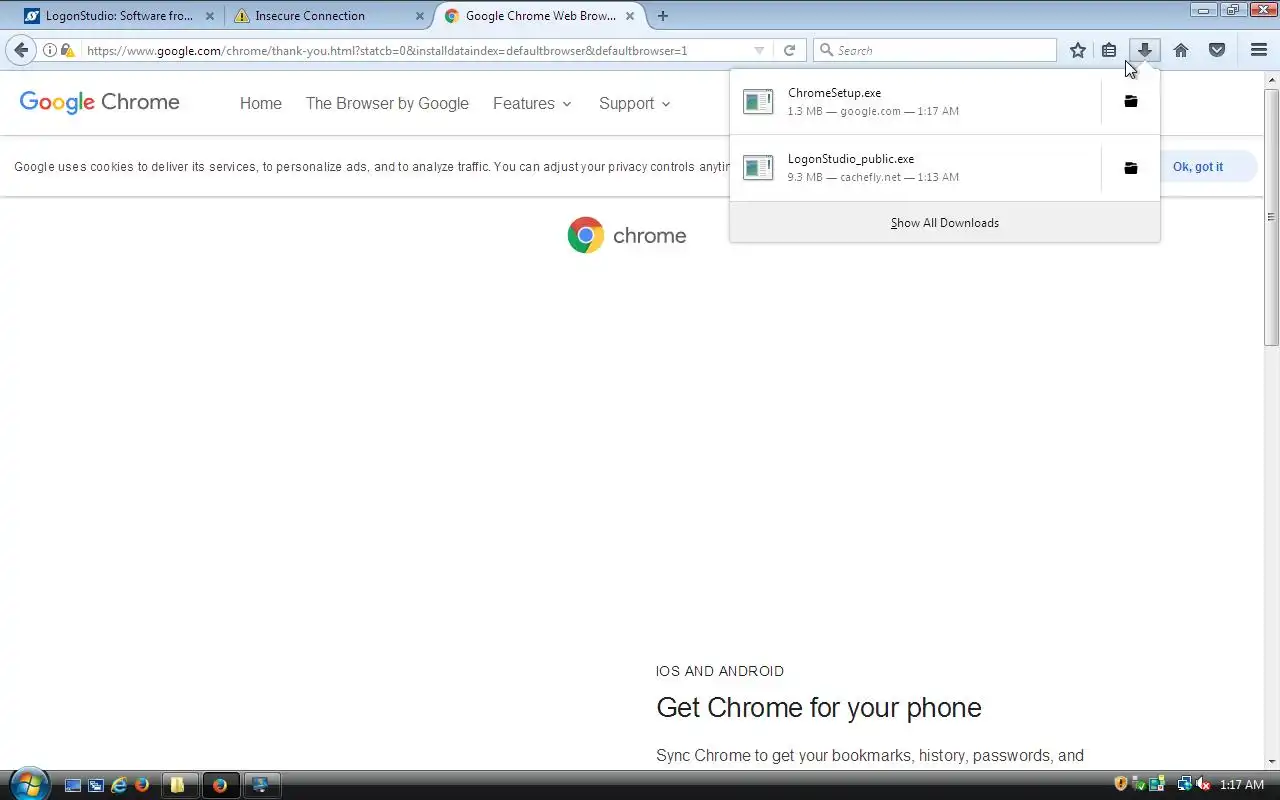The image size is (1280, 800).
Task: Open the monitor-icon taskbar window button
Action: tap(262, 785)
